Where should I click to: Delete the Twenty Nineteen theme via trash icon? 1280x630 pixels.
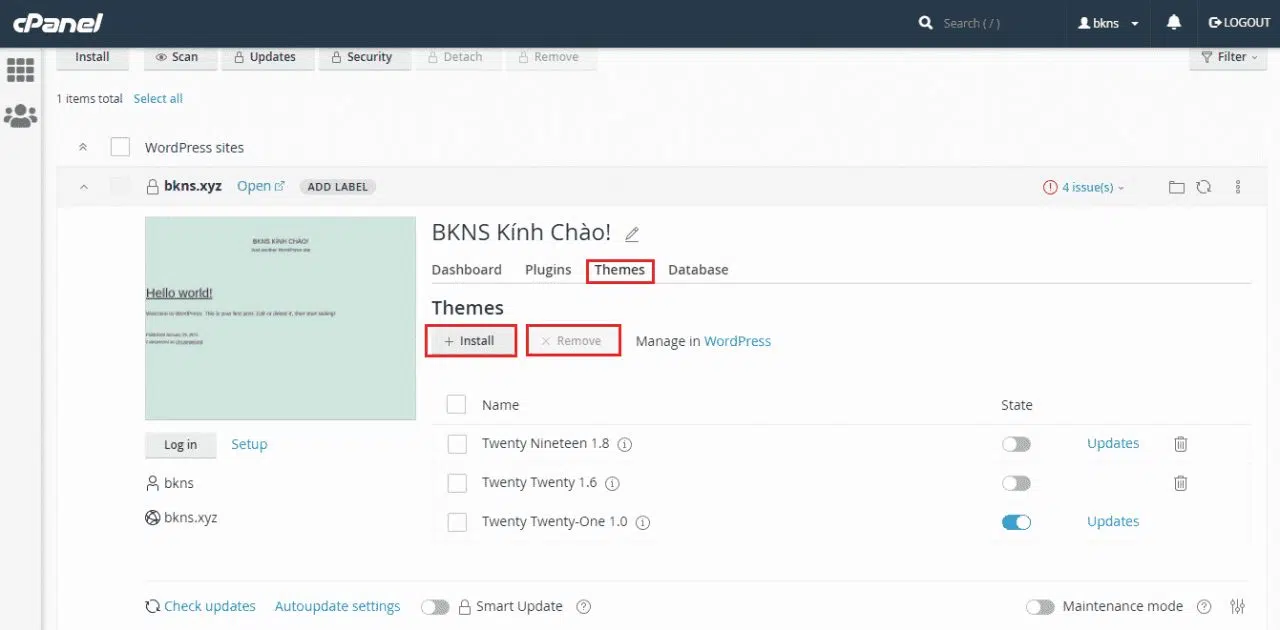(1180, 444)
